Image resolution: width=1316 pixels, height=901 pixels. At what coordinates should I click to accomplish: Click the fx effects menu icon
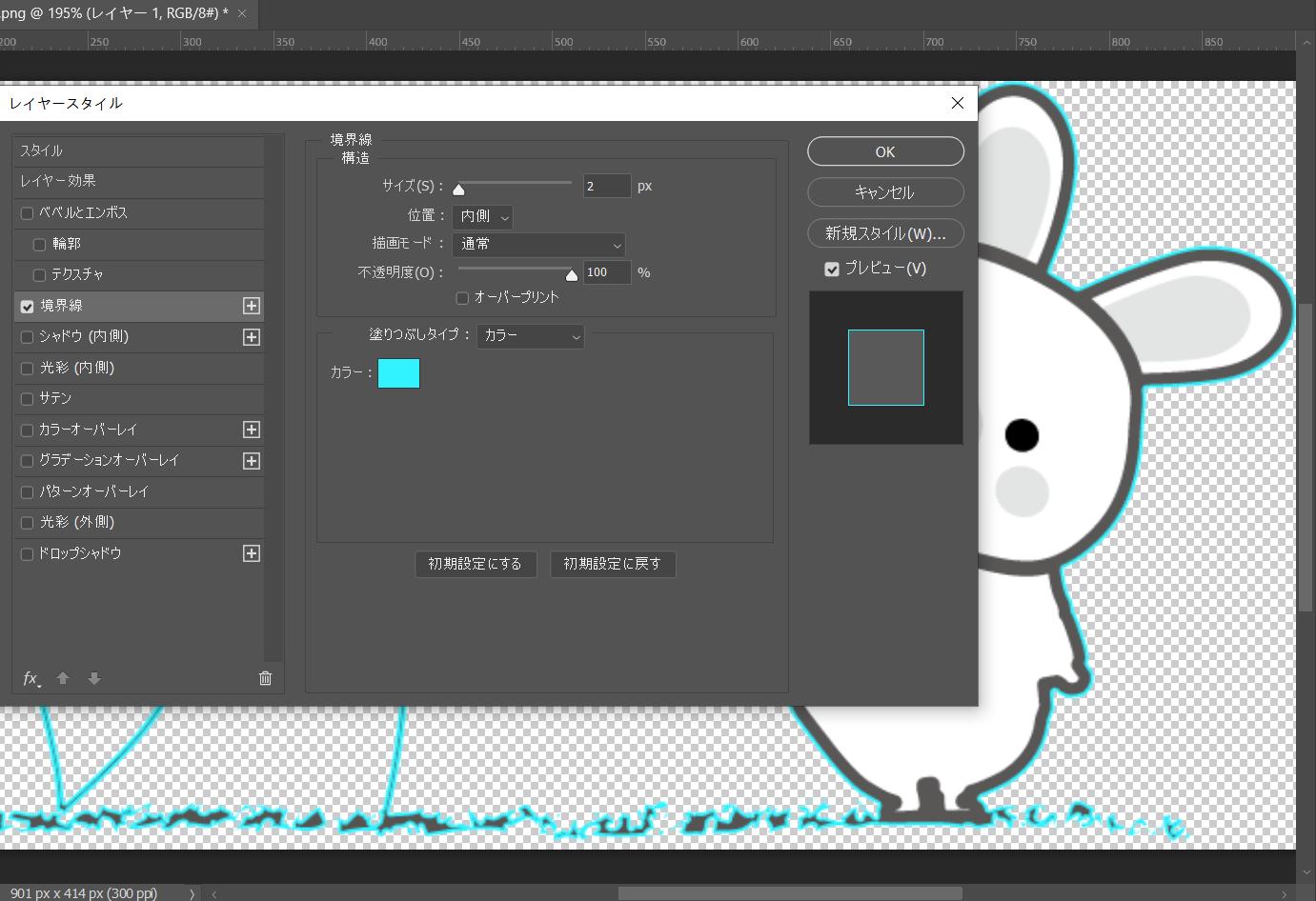[x=30, y=678]
